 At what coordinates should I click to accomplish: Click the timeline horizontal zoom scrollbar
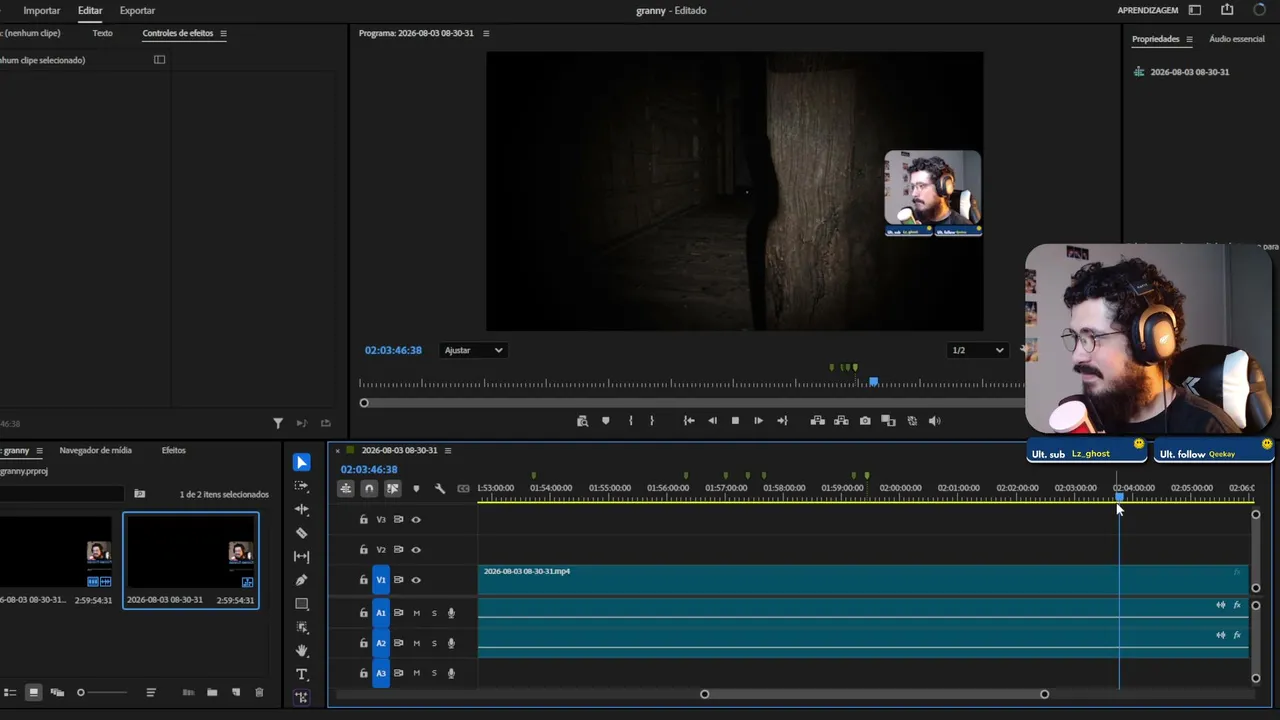coord(874,694)
